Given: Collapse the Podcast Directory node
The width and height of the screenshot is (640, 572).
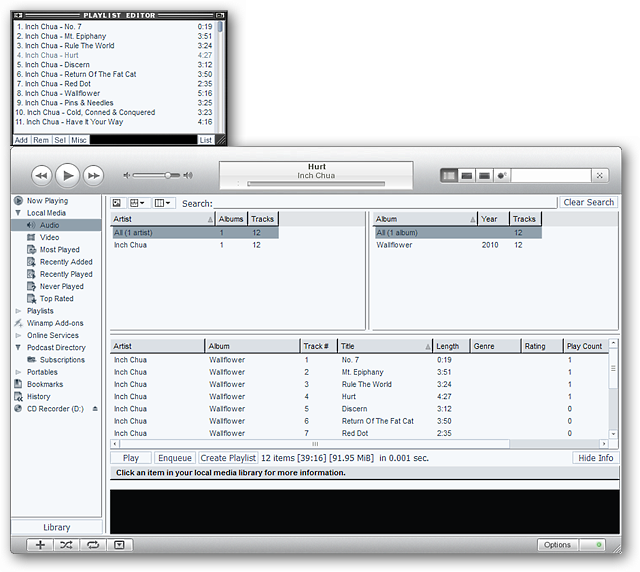Looking at the screenshot, I should click(x=18, y=347).
